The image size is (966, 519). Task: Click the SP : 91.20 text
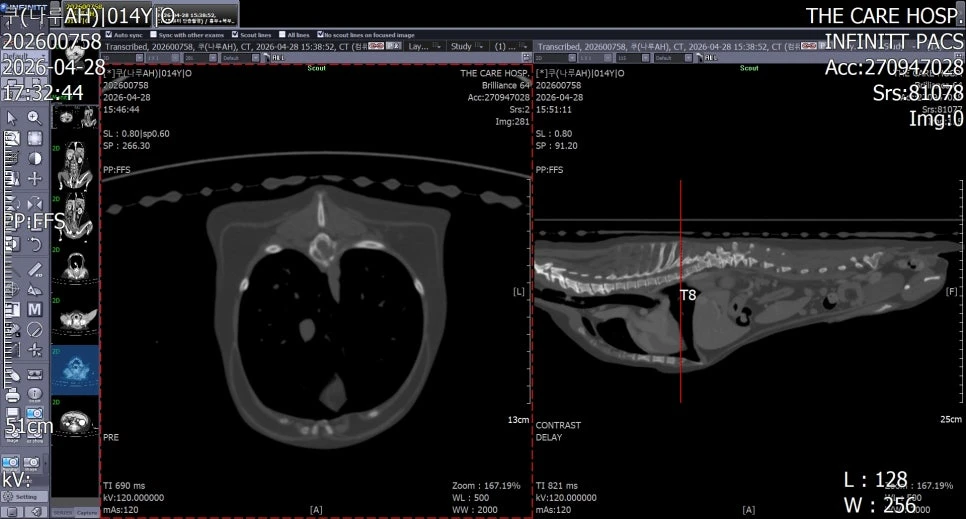pos(557,145)
